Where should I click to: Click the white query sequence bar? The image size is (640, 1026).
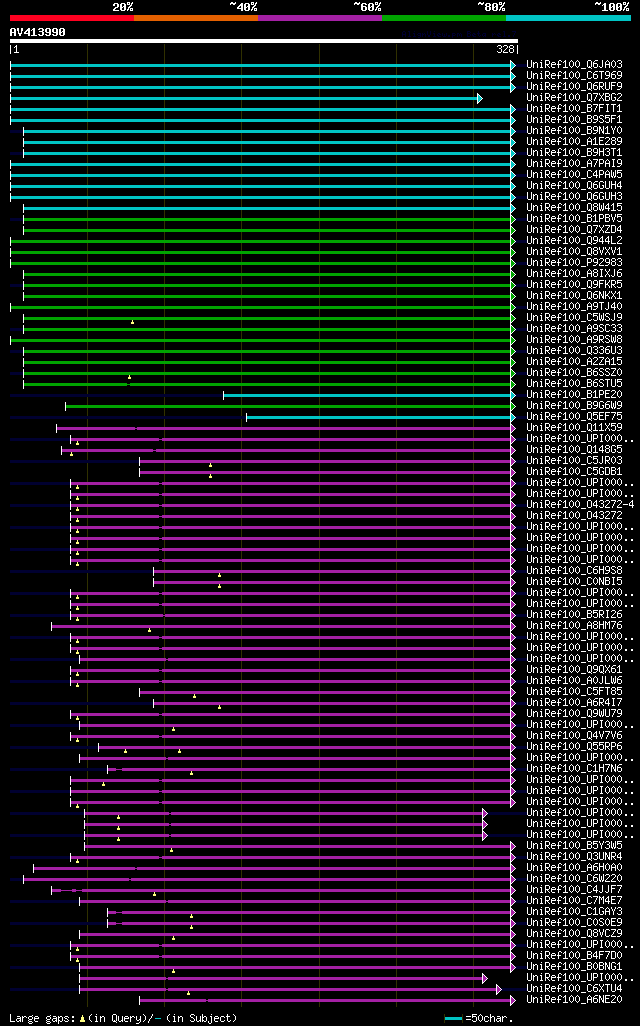click(x=264, y=41)
